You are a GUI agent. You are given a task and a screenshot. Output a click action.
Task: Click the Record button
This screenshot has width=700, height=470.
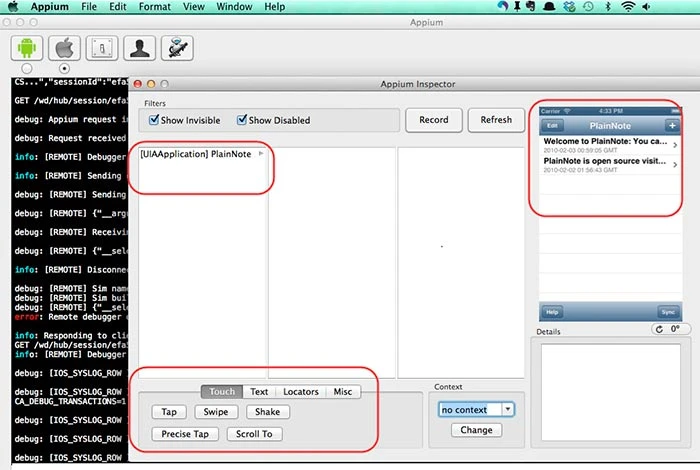click(433, 120)
